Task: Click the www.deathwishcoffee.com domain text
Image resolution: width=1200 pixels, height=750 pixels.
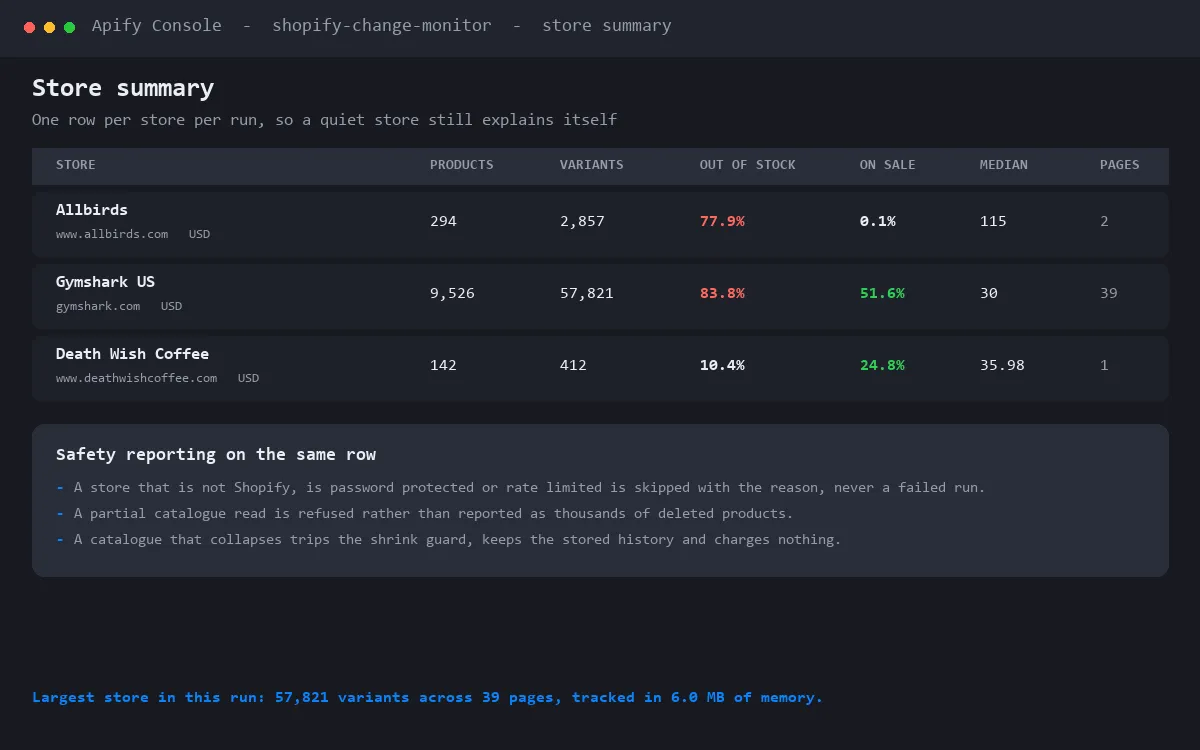Action: point(136,378)
